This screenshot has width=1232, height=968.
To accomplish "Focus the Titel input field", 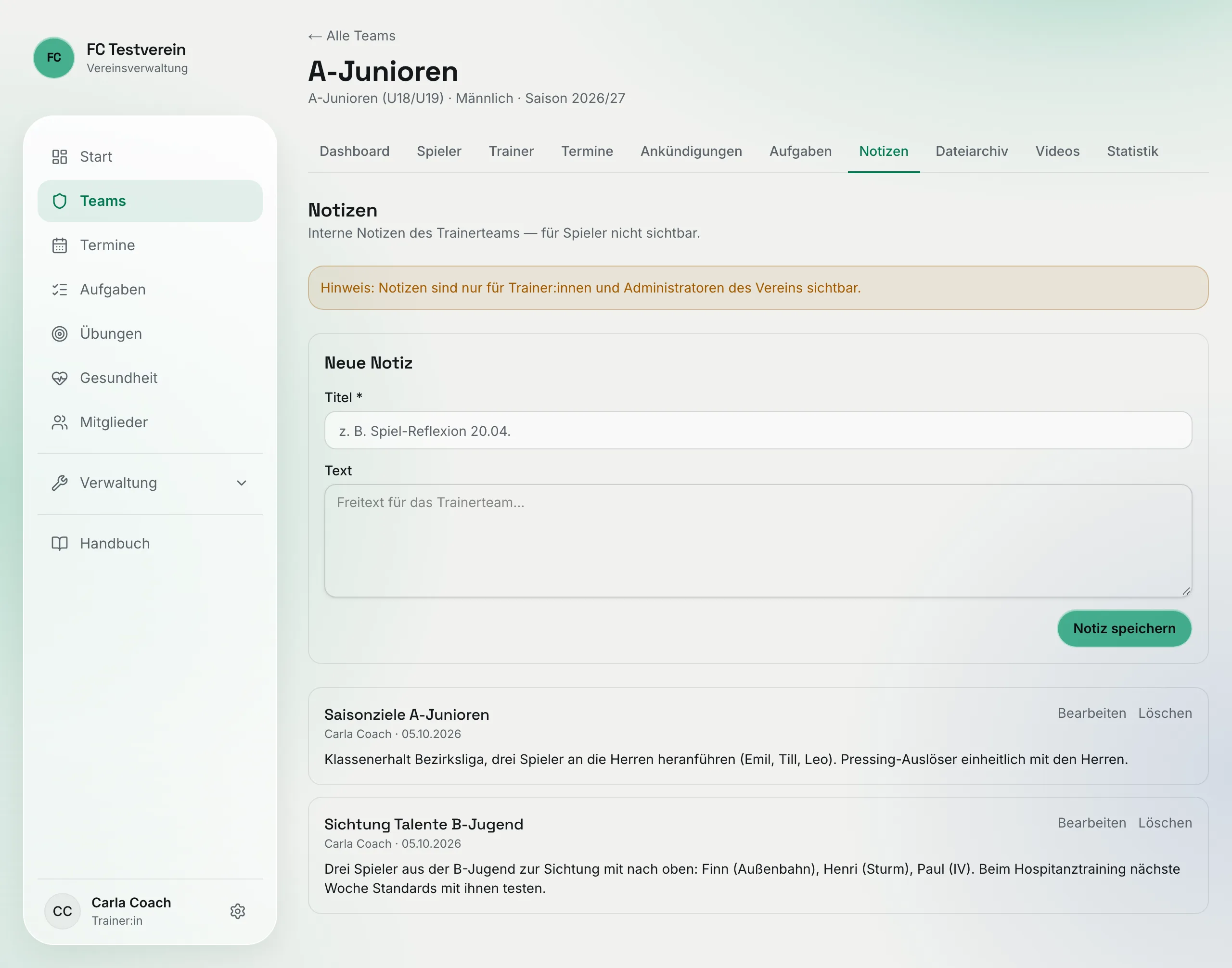I will [758, 431].
